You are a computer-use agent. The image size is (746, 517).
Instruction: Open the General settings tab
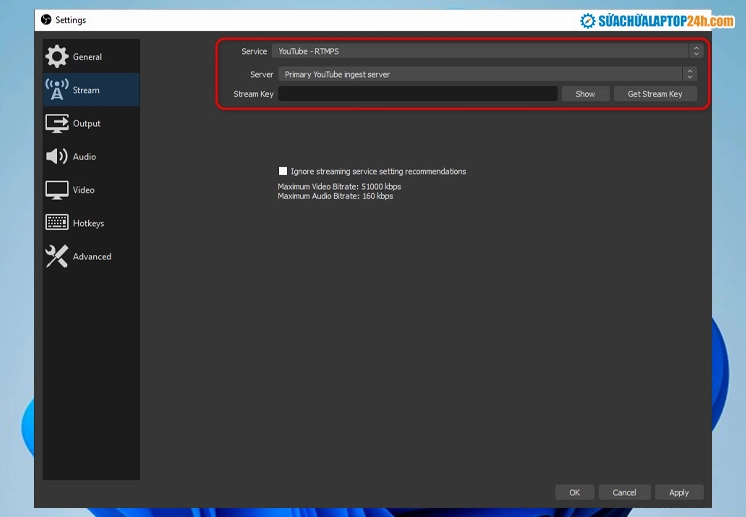point(91,56)
